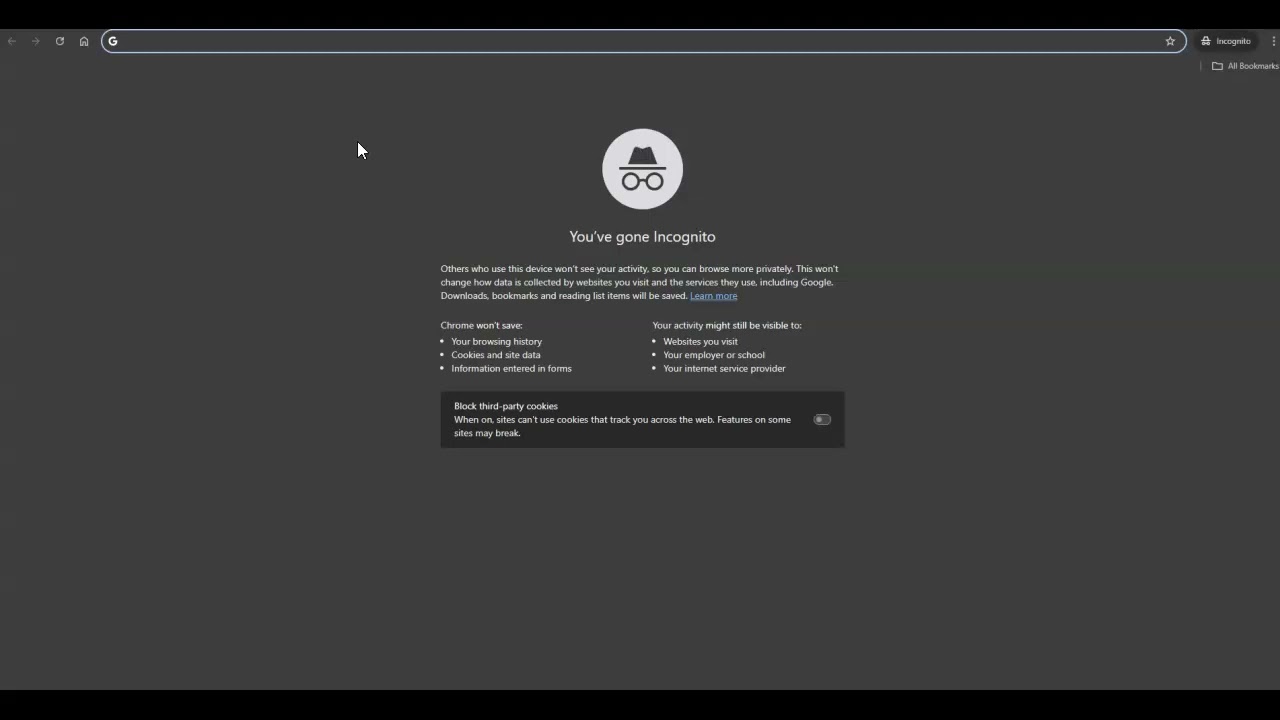Image resolution: width=1280 pixels, height=720 pixels.
Task: Click the "Block third-party cookies" title
Action: tap(506, 406)
